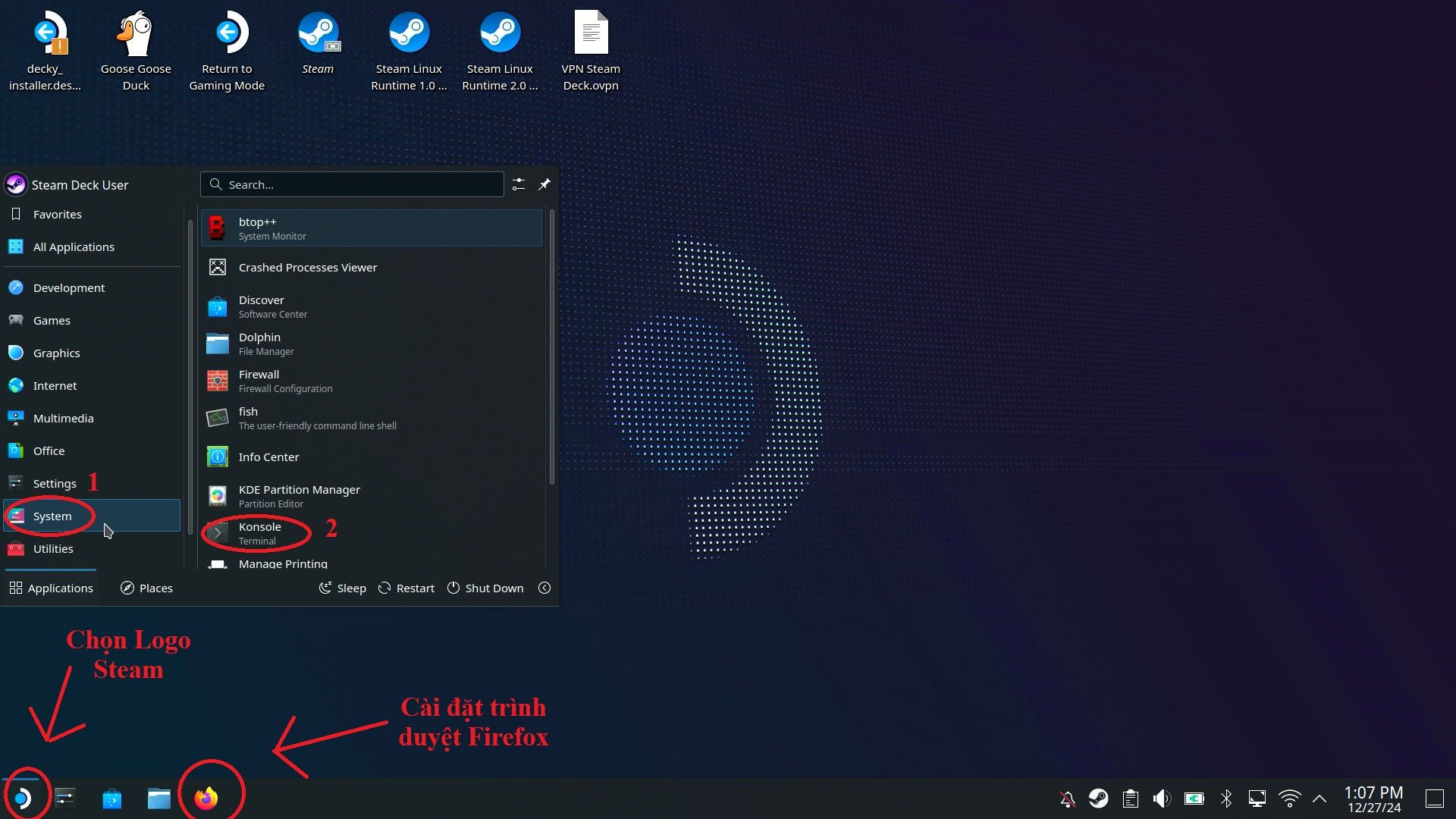Open Dolphin file manager from taskbar
The image size is (1456, 819).
158,798
